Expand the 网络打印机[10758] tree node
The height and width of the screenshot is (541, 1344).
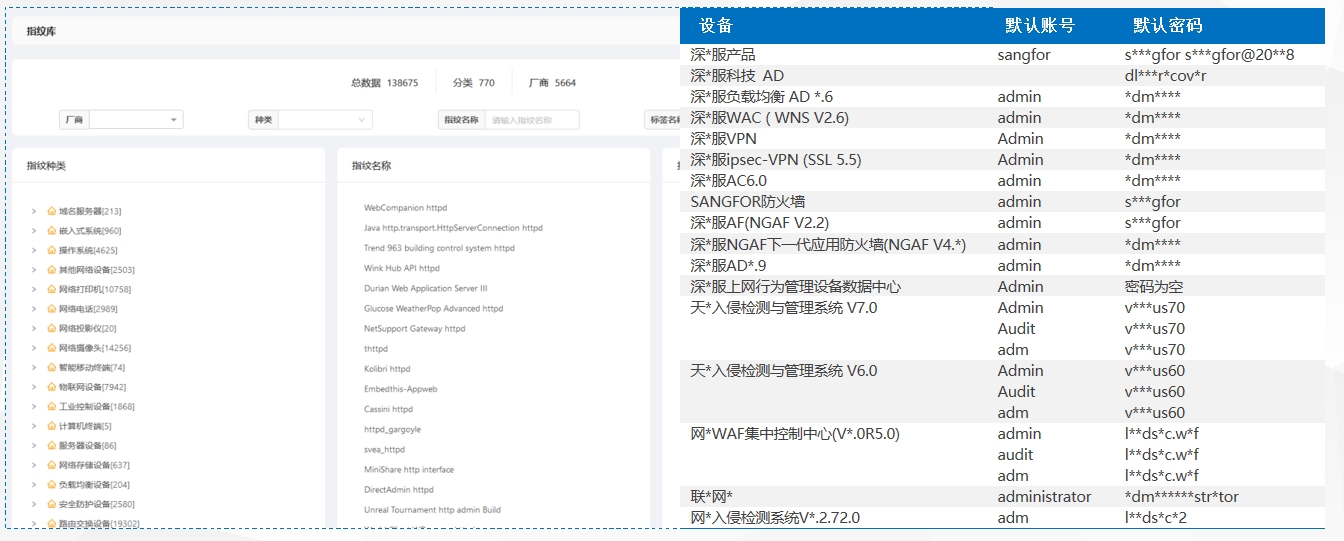(34, 289)
